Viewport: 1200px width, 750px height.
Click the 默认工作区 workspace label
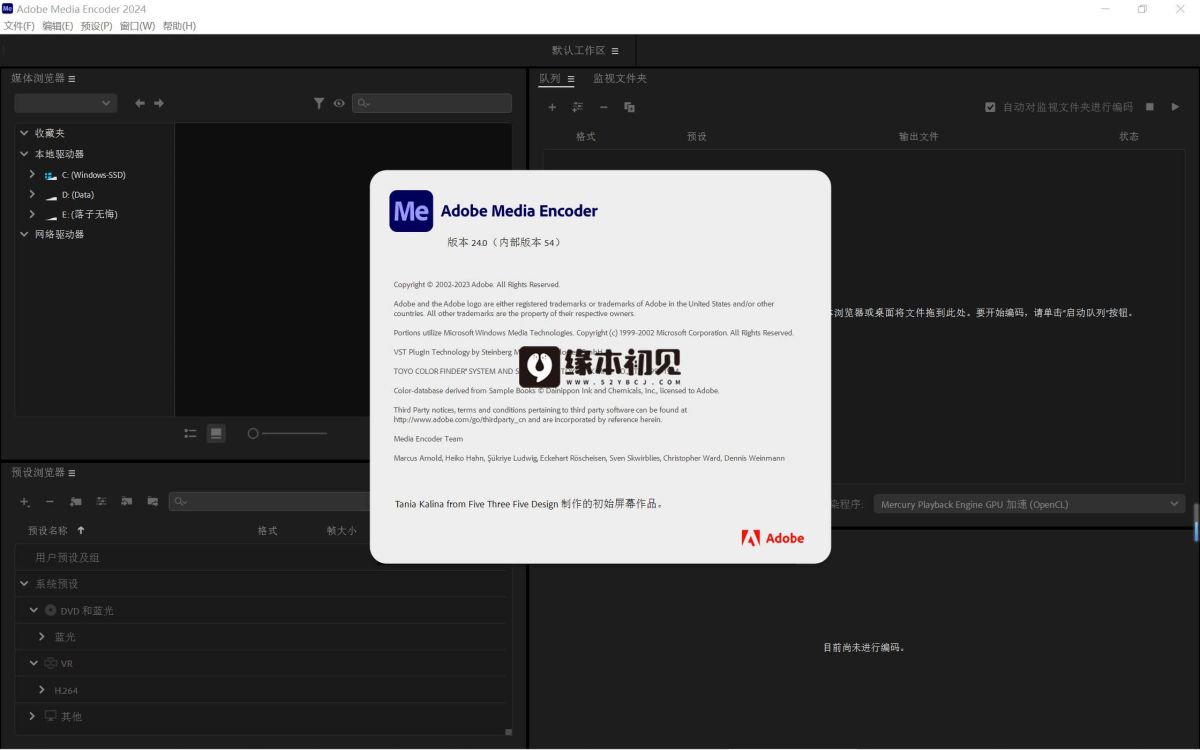(x=579, y=50)
